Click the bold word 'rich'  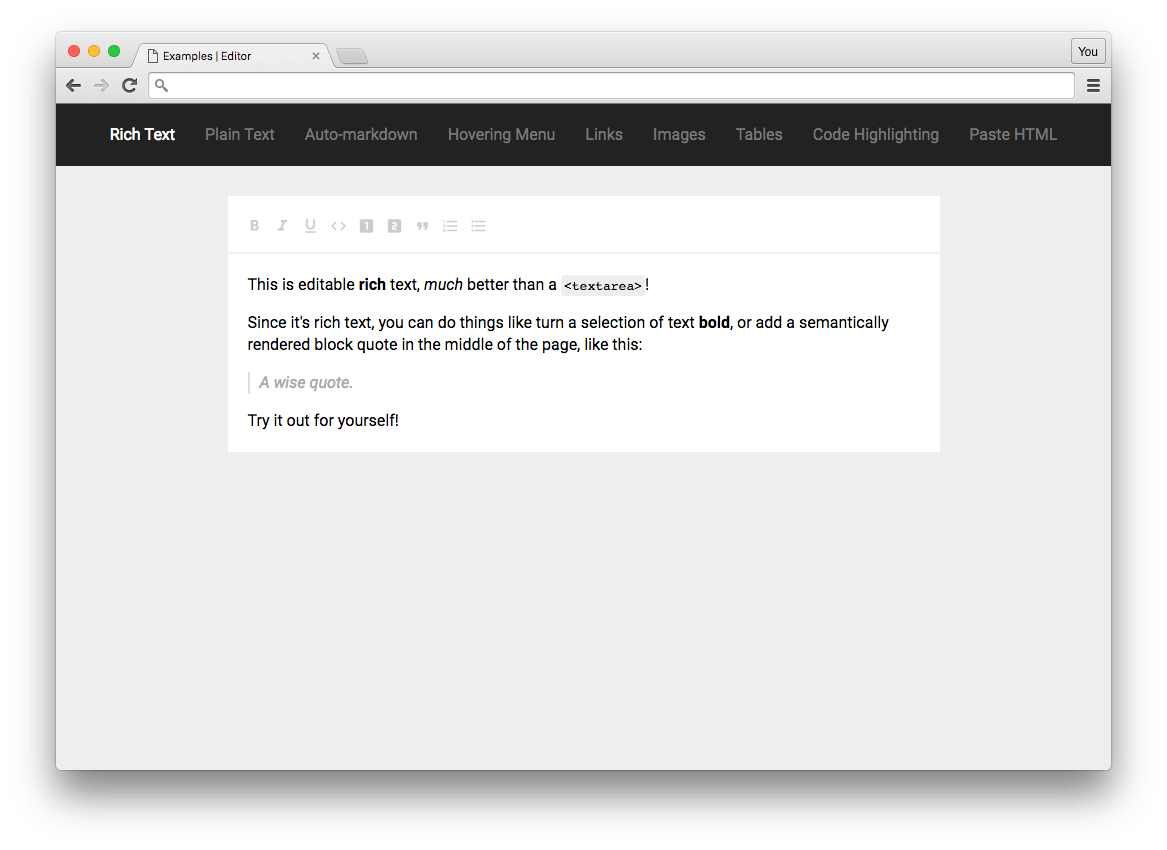pyautogui.click(x=372, y=284)
